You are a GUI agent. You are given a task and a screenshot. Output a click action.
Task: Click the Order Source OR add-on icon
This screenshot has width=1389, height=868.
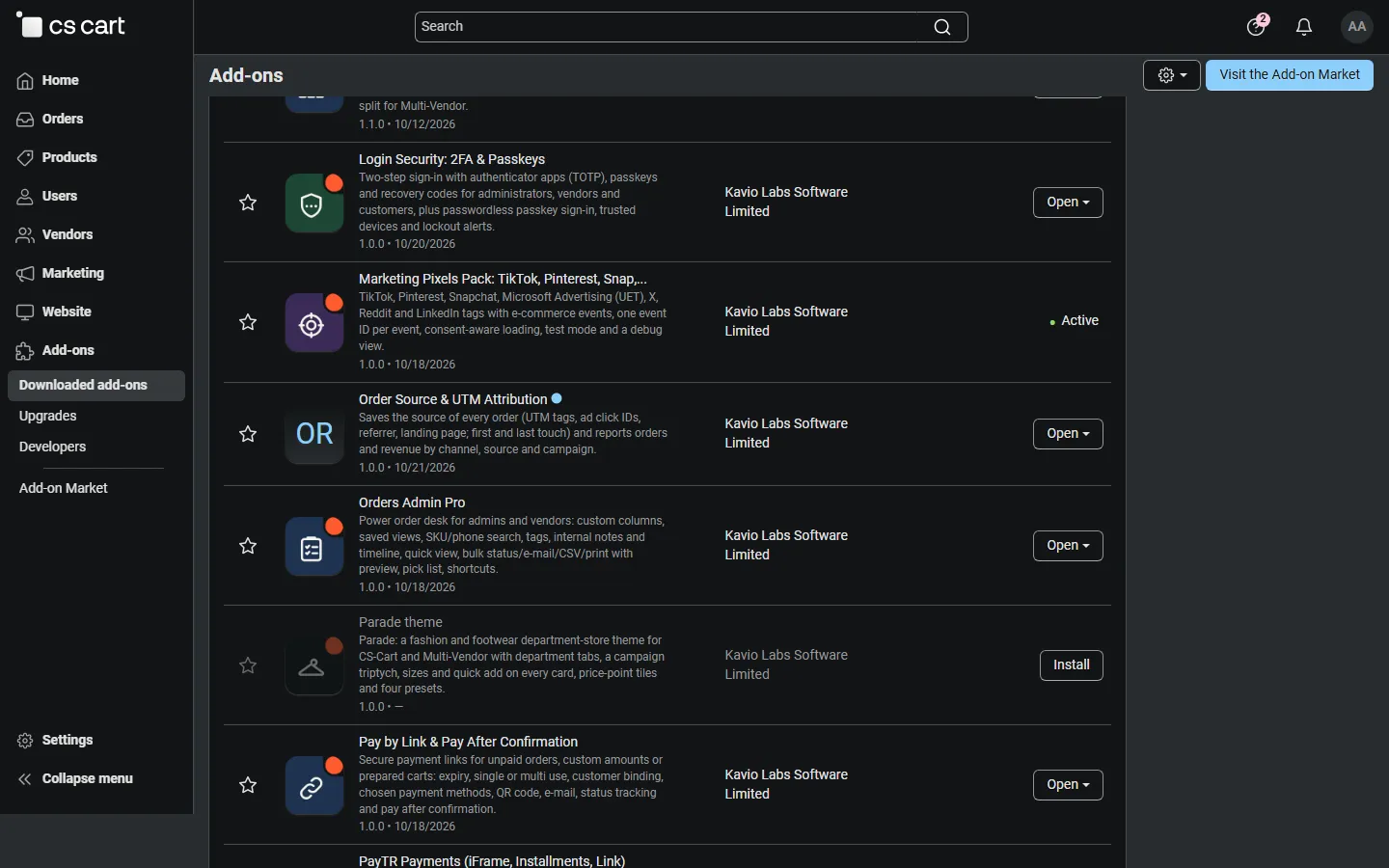tap(314, 434)
